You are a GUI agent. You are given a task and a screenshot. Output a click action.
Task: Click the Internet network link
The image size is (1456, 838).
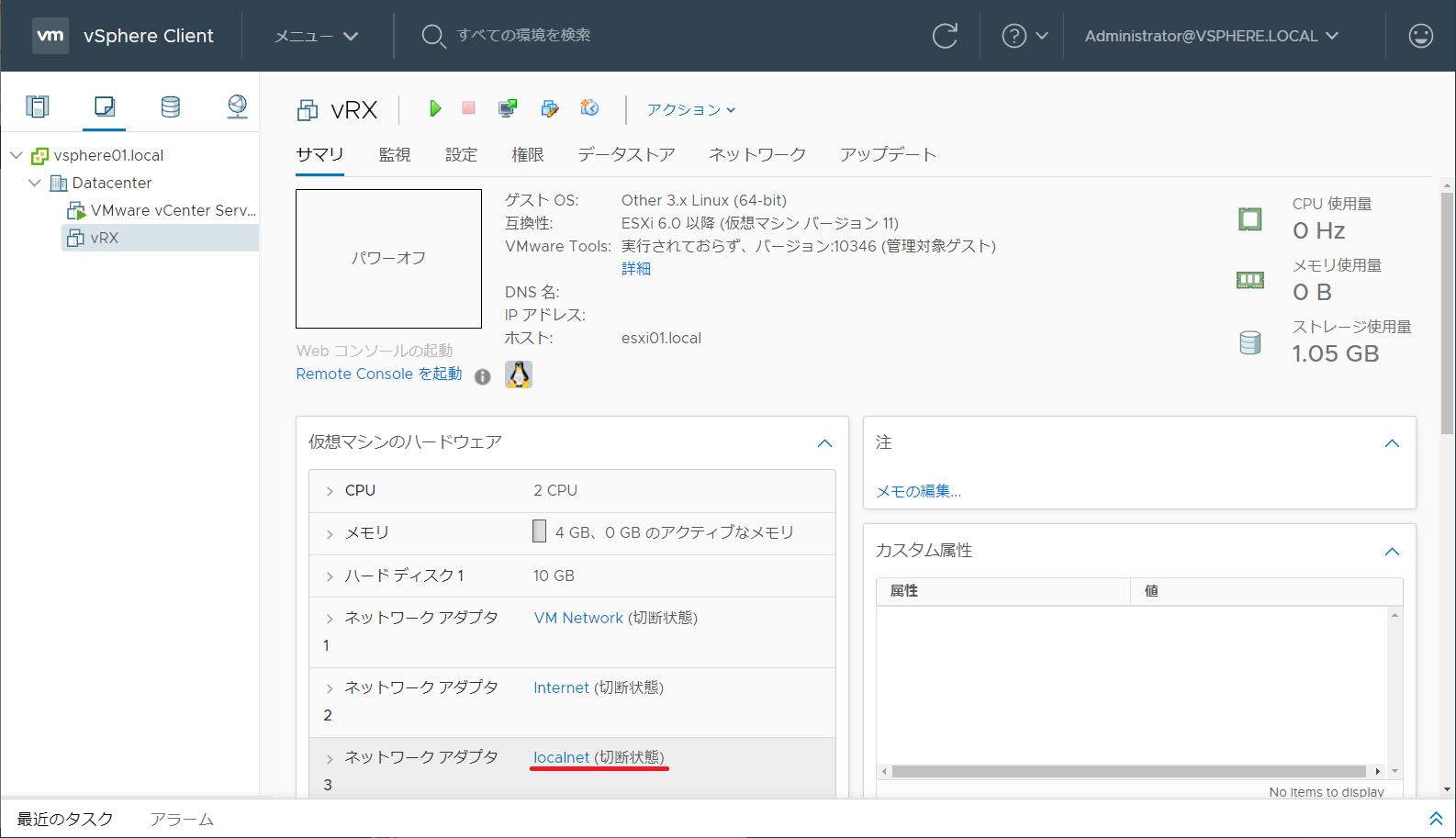pyautogui.click(x=561, y=687)
